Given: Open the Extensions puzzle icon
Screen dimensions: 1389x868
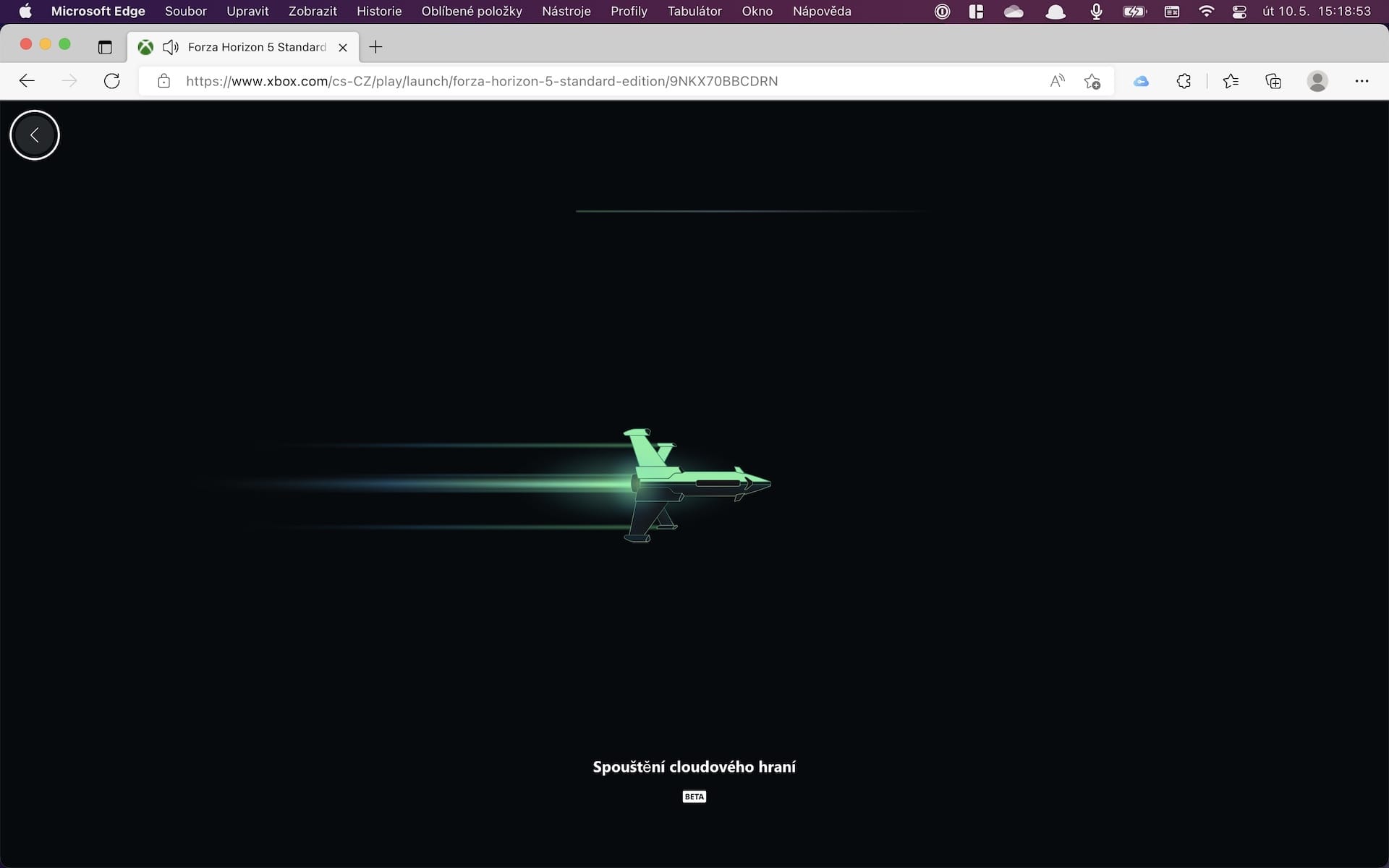Looking at the screenshot, I should 1184,81.
